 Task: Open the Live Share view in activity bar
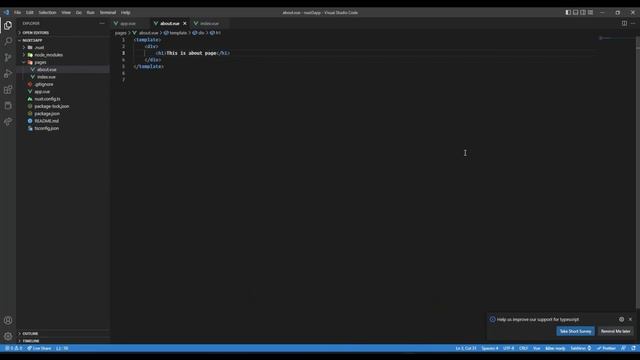[8, 122]
